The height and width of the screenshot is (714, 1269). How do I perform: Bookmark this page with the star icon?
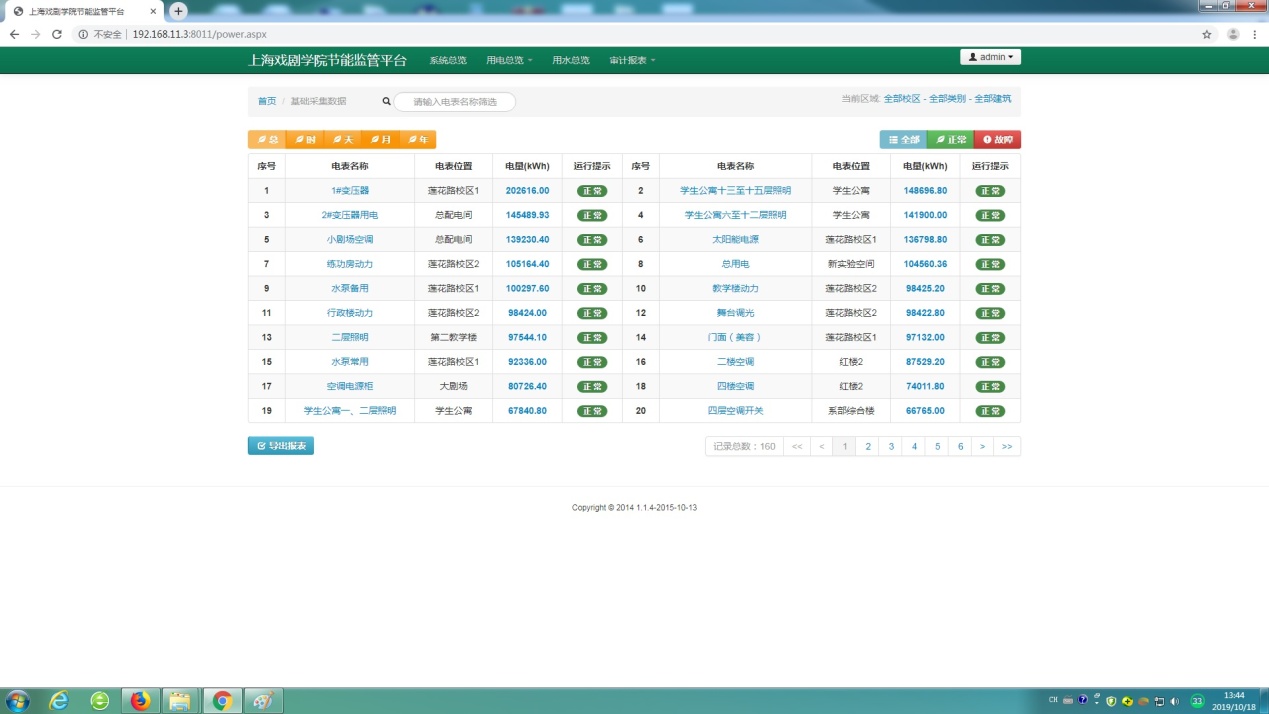tap(1207, 34)
